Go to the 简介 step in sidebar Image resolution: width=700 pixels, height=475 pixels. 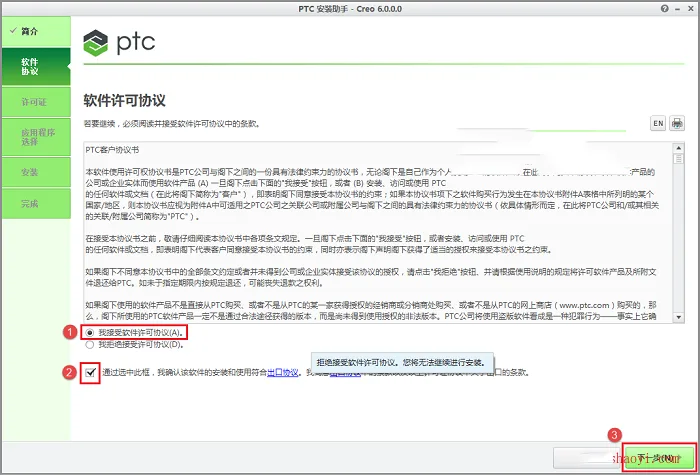pos(36,31)
